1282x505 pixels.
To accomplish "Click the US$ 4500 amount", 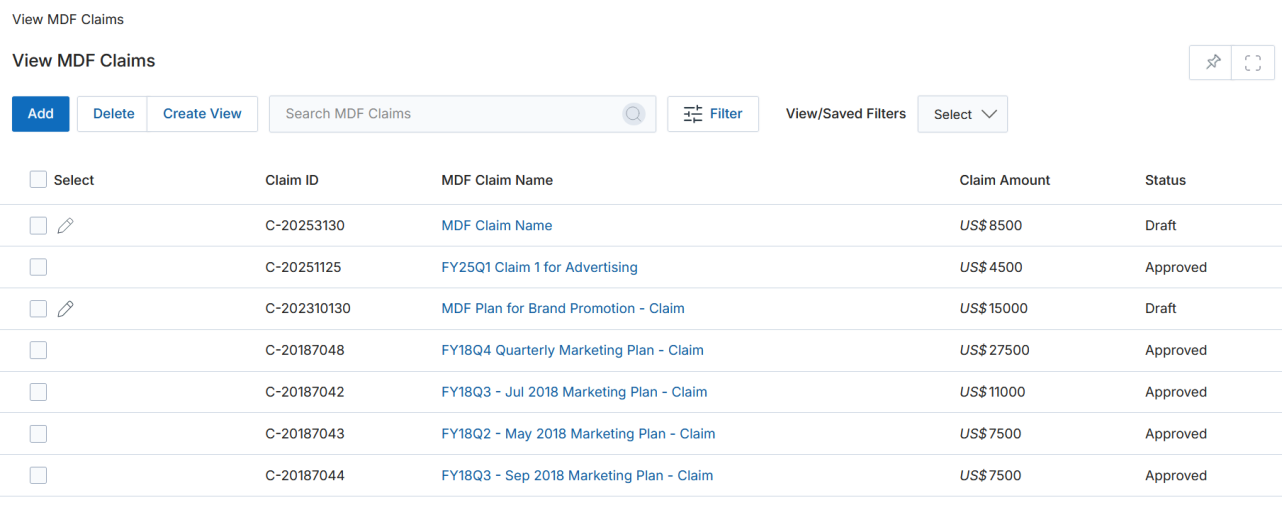I will pyautogui.click(x=991, y=267).
